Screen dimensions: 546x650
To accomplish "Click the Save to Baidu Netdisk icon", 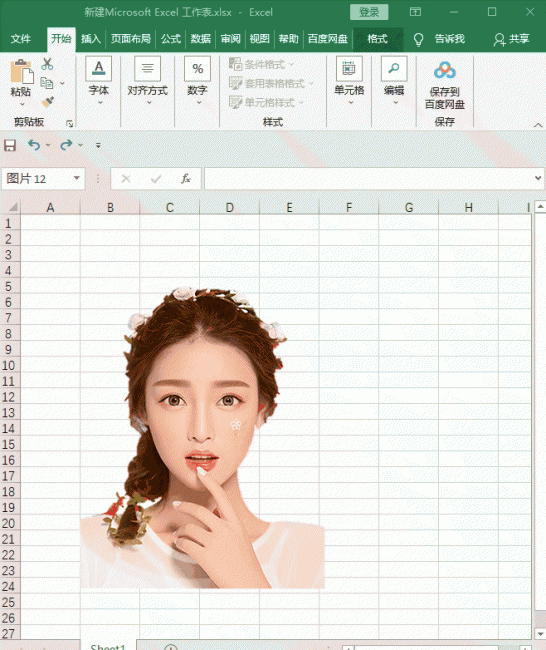I will click(445, 70).
